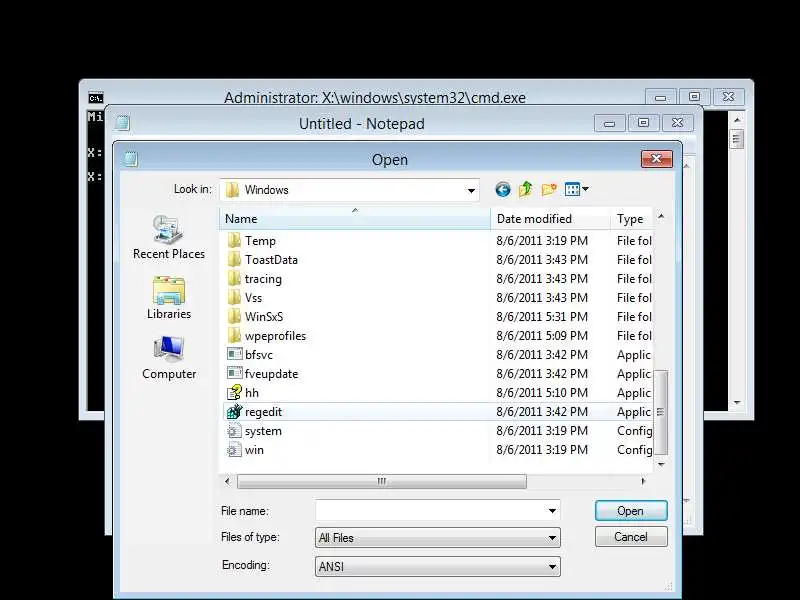The width and height of the screenshot is (800, 600).
Task: Select the Temp folder icon
Action: [x=234, y=240]
